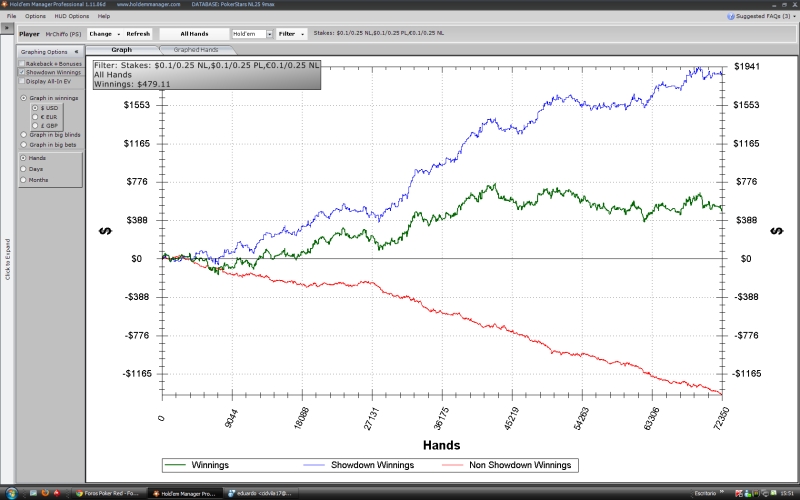
Task: Click vertical Click to Expand bar
Action: click(8, 259)
